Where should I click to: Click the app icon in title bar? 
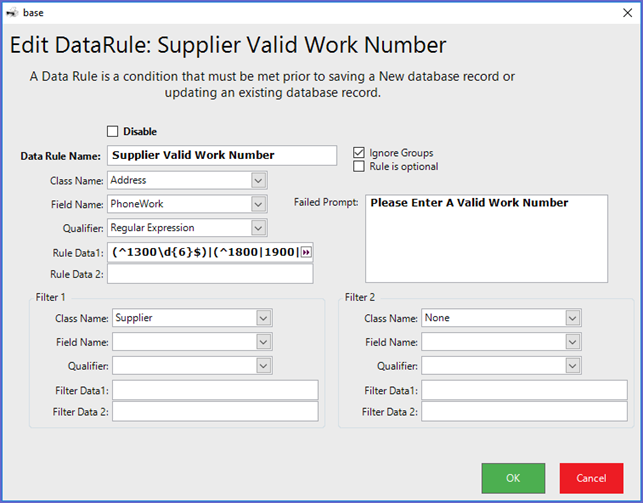12,13
